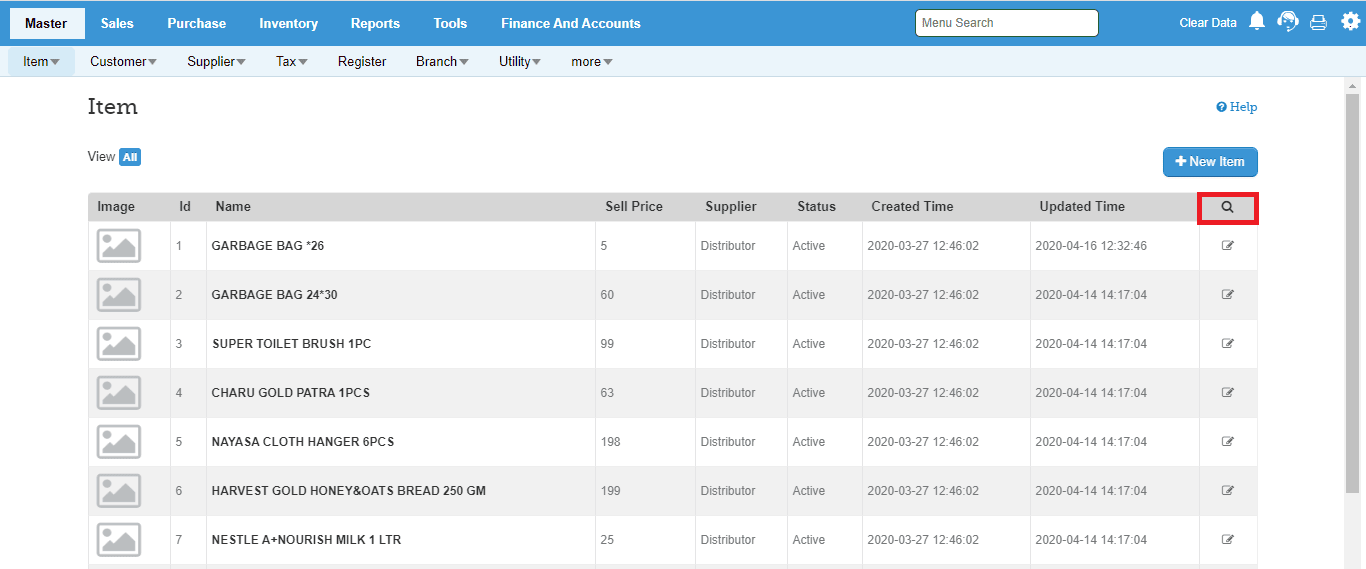Screen dimensions: 1366x569
Task: Edit the HARVEST GOLD HONEY&OATS BREAD item
Action: [1228, 490]
